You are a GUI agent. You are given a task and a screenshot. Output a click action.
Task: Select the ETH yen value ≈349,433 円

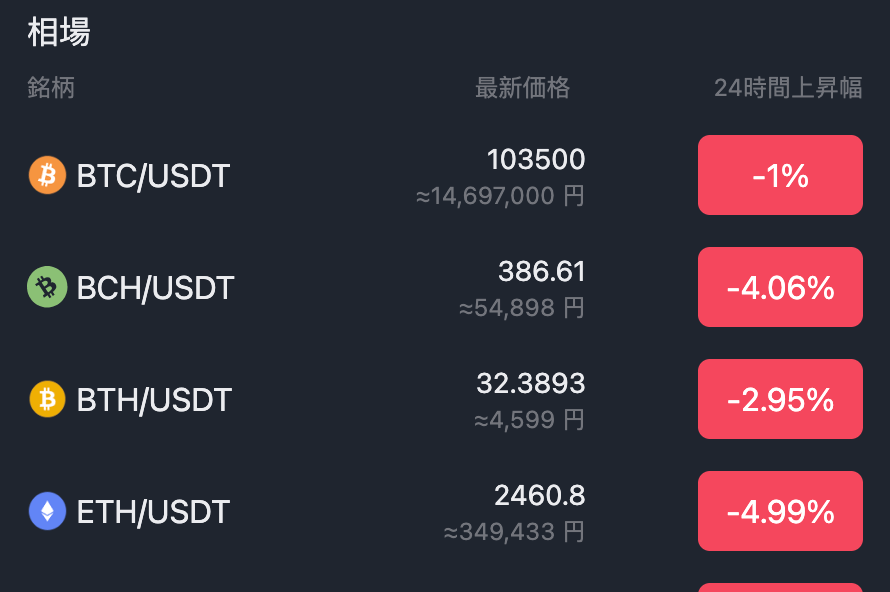[514, 532]
